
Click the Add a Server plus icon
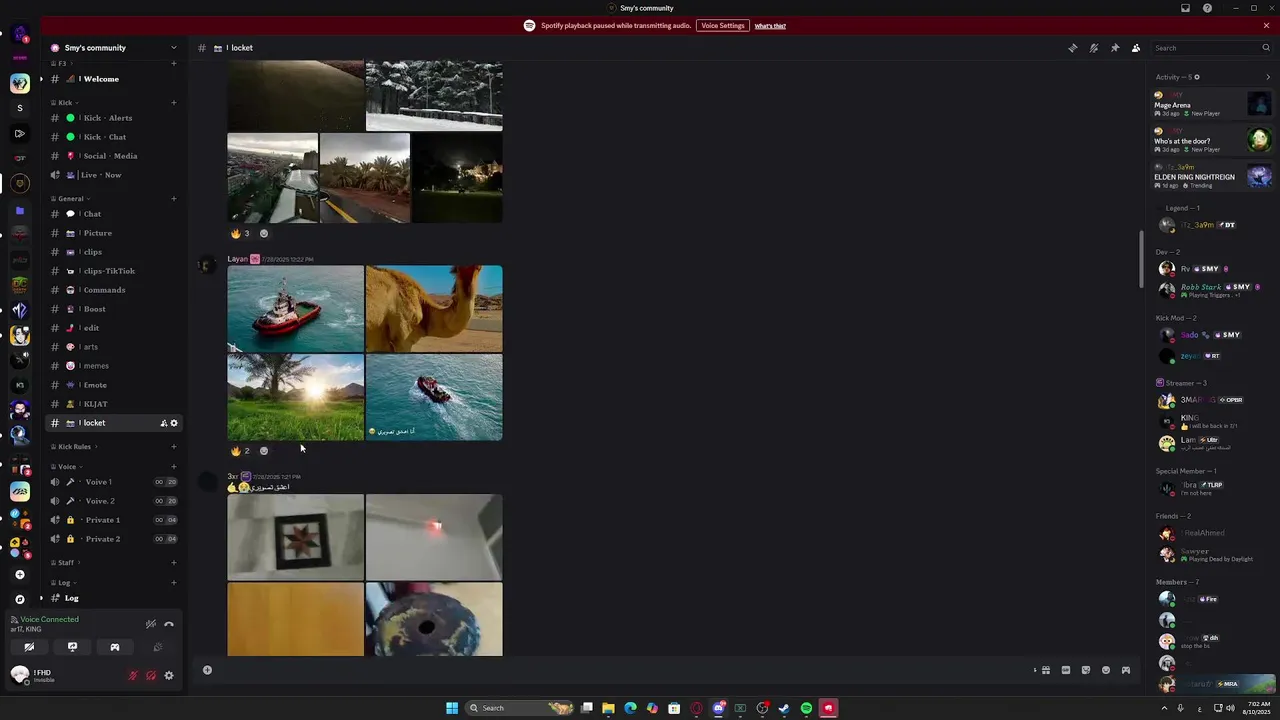[x=19, y=574]
